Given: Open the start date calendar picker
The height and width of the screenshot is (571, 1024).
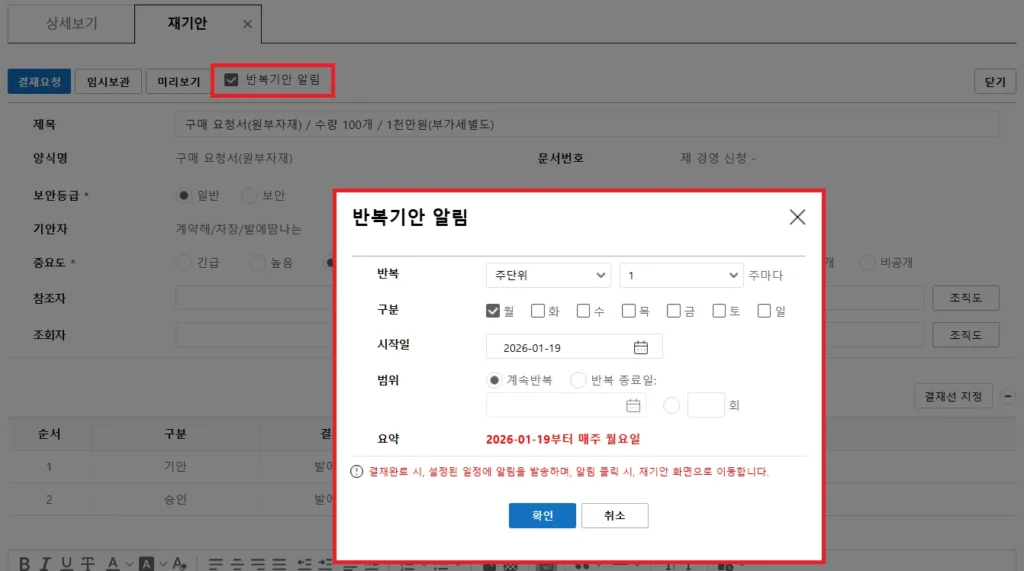Looking at the screenshot, I should click(641, 347).
